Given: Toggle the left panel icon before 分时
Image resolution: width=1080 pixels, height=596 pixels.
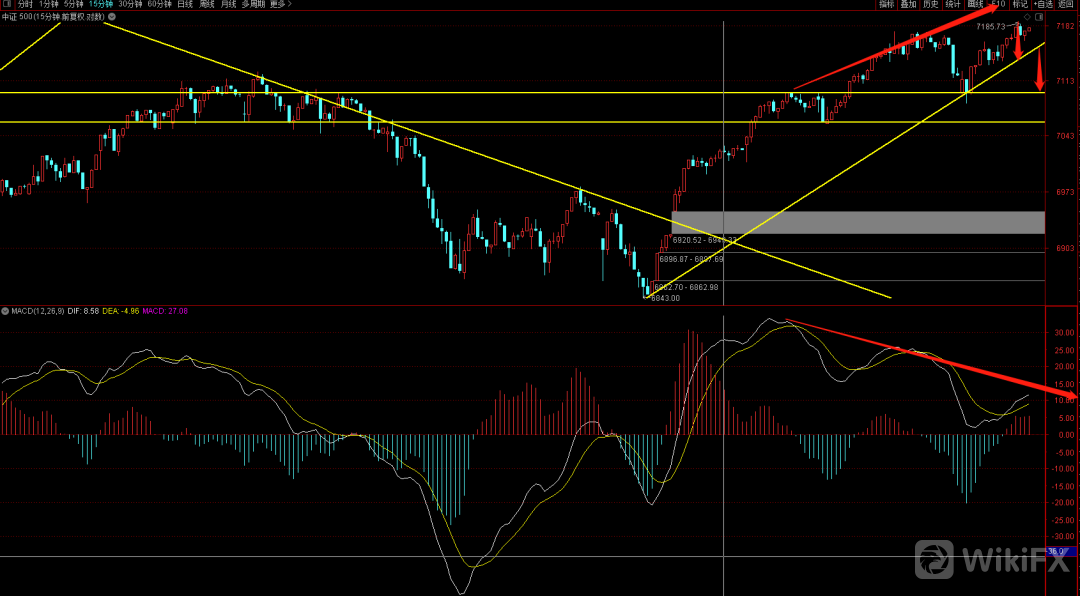Looking at the screenshot, I should [x=6, y=5].
